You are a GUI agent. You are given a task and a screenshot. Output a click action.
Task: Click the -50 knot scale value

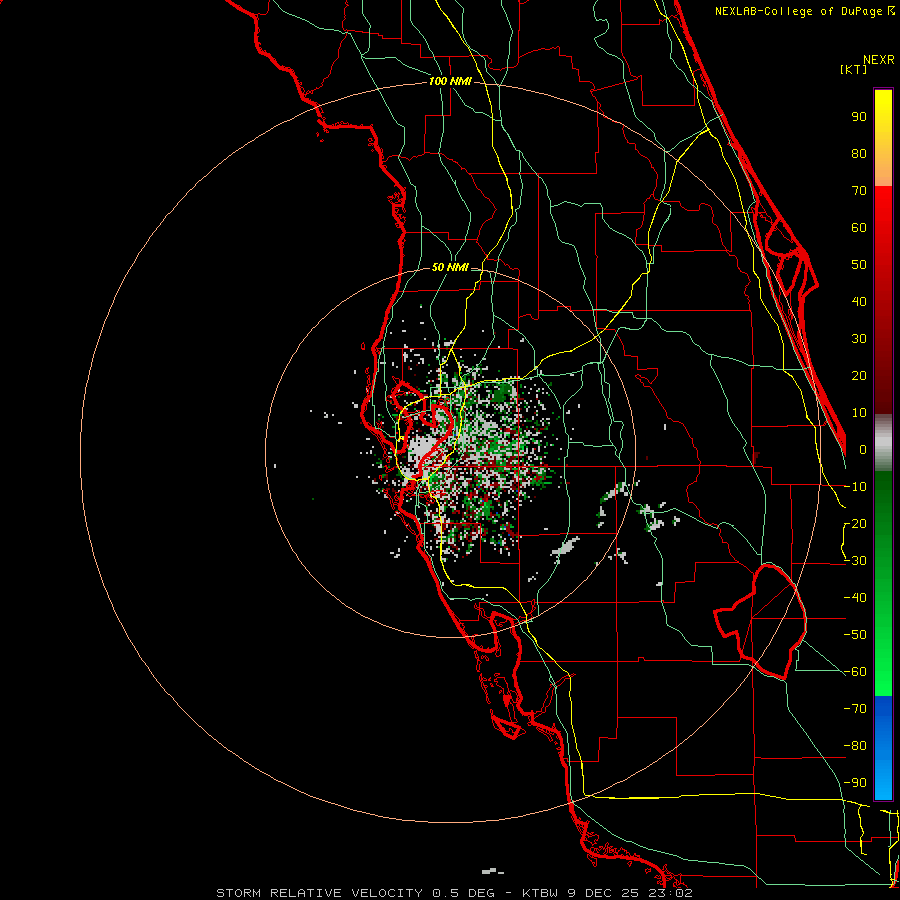(x=855, y=635)
